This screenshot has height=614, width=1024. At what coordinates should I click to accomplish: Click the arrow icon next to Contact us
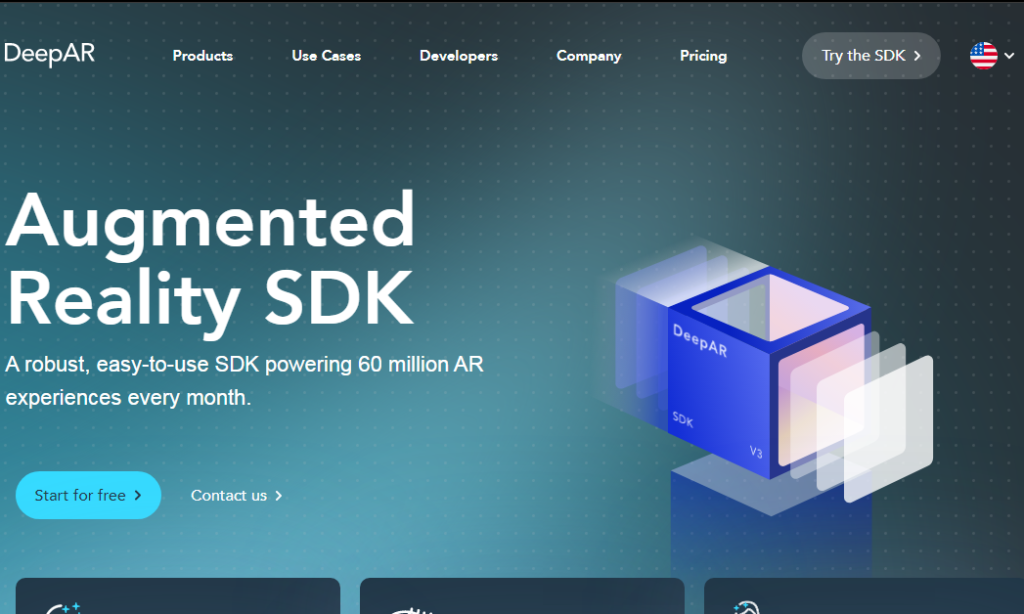277,495
